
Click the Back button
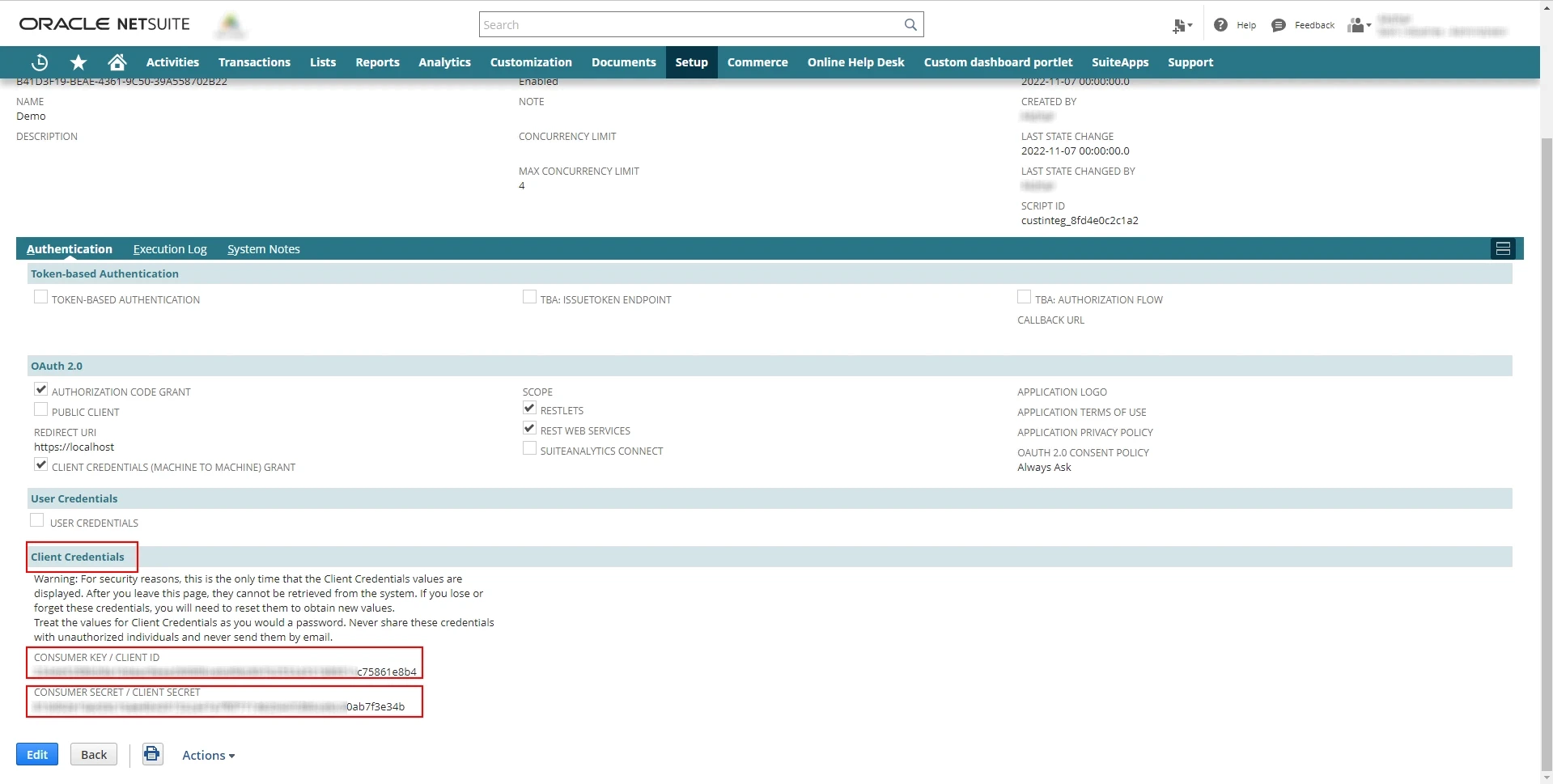click(94, 754)
